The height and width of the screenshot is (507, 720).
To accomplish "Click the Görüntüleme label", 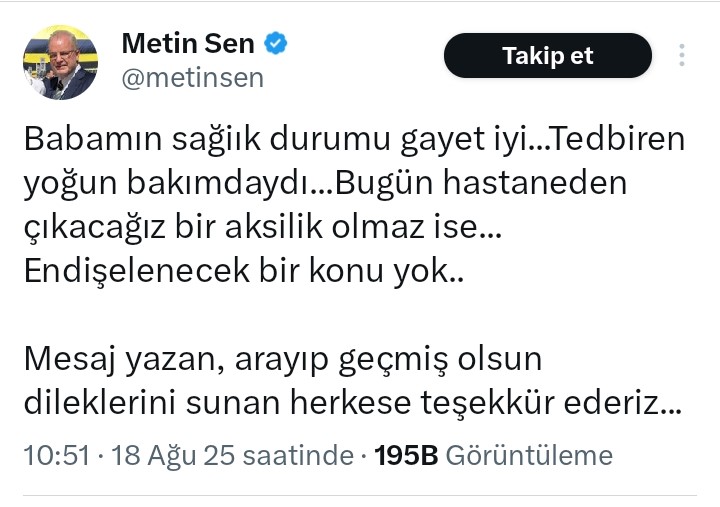I will pyautogui.click(x=528, y=457).
